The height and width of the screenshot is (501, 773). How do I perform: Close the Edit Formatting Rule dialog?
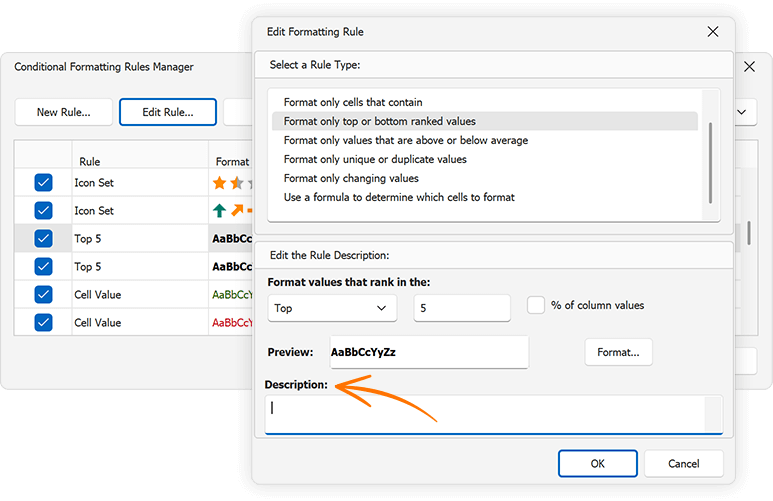click(713, 32)
